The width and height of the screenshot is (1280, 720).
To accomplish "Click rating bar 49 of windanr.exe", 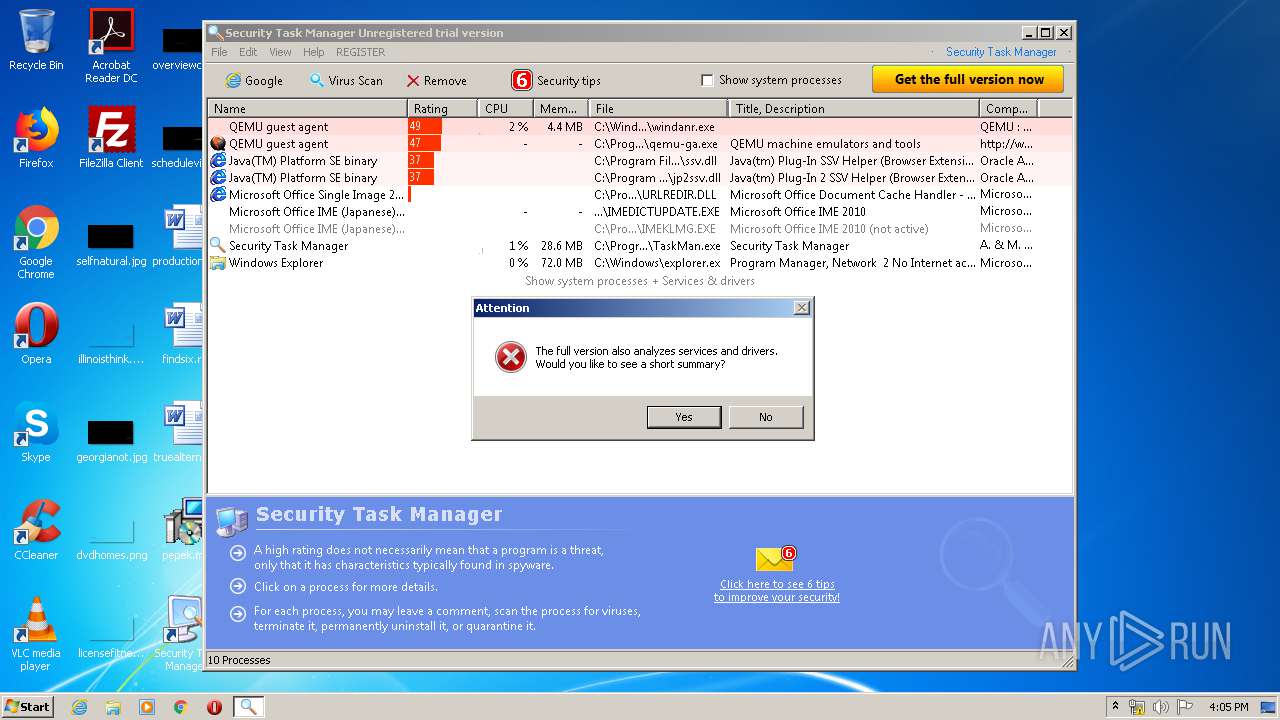I will [425, 127].
